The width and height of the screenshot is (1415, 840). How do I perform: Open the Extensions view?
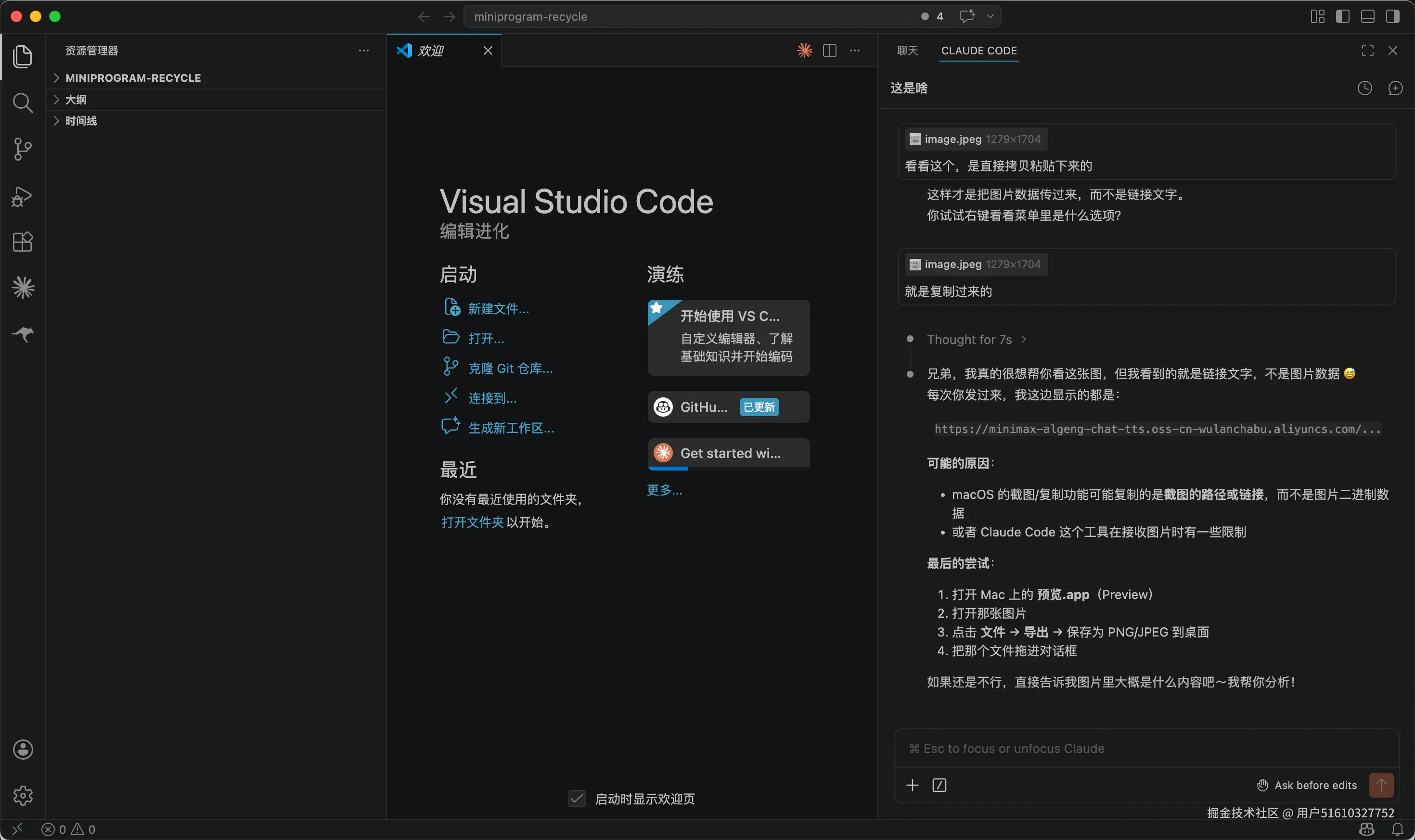(x=23, y=242)
